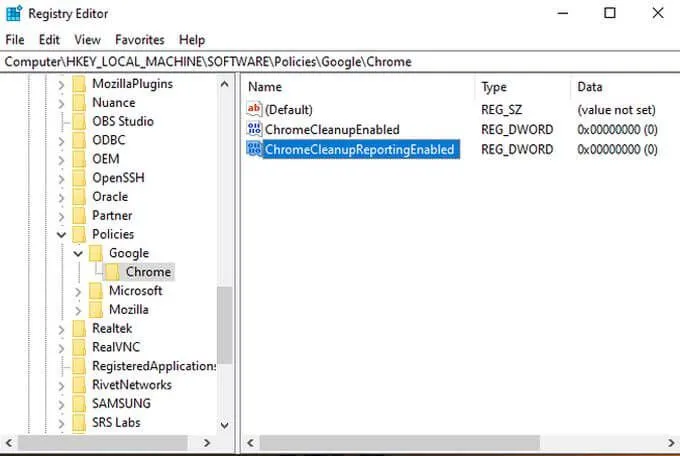680x456 pixels.
Task: Click the tree pane scroll down arrow
Action: point(225,425)
